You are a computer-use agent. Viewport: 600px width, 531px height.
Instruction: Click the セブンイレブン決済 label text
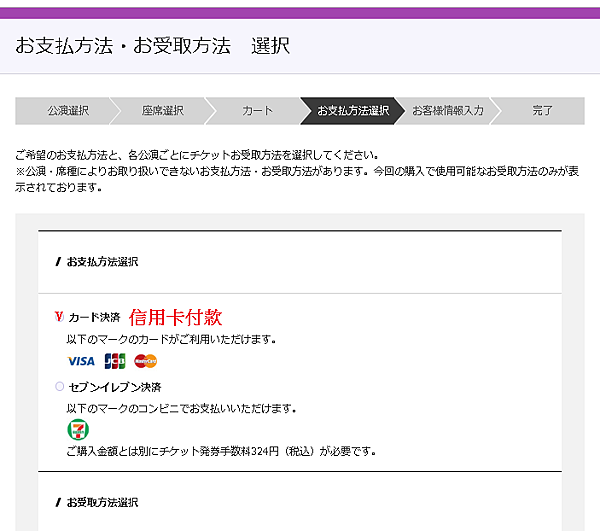[x=115, y=387]
